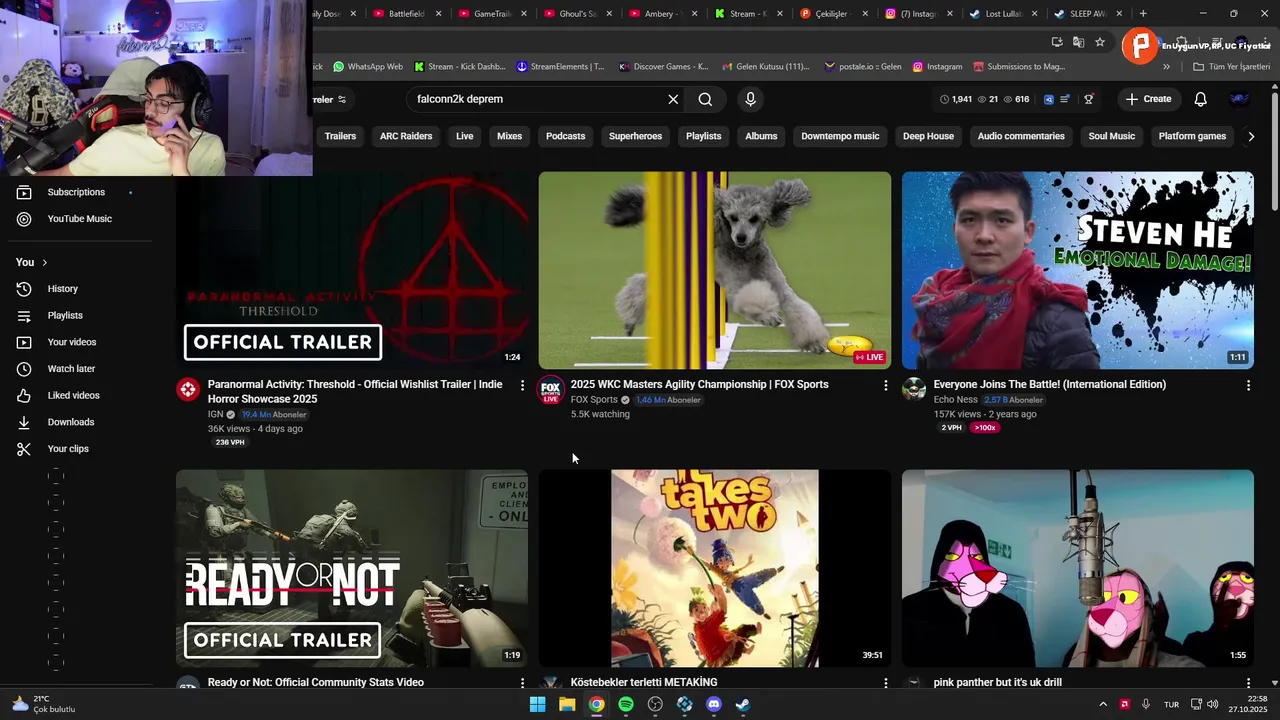1280x720 pixels.
Task: Expand the bookmarks bar overflow chevron
Action: coord(1166,67)
